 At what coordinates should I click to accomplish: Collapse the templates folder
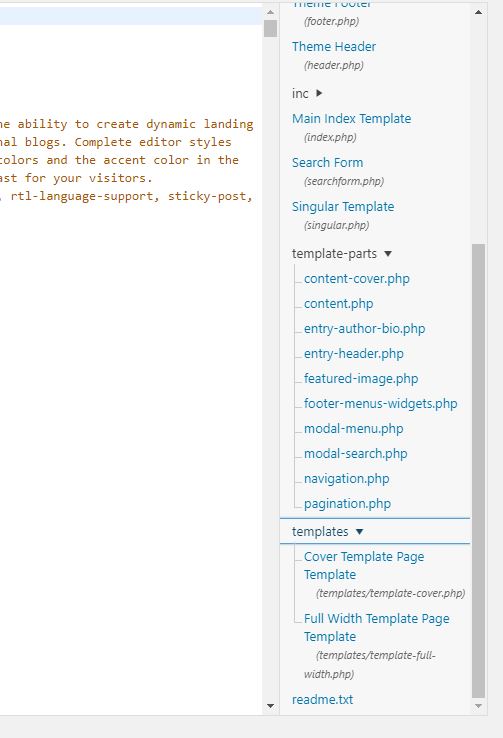pyautogui.click(x=359, y=531)
